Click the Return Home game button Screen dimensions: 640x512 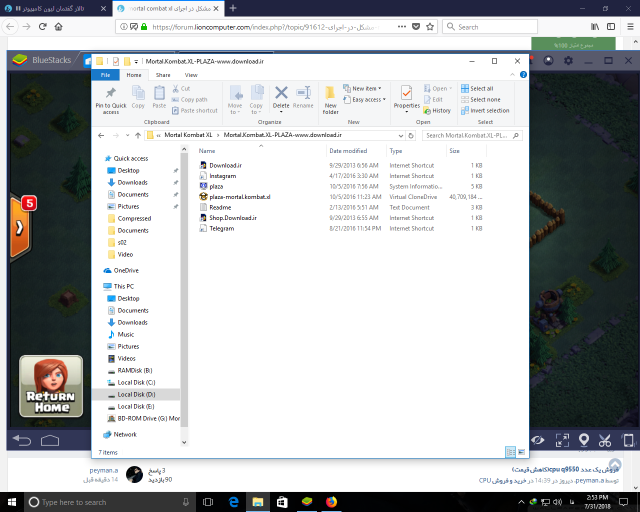[51, 386]
